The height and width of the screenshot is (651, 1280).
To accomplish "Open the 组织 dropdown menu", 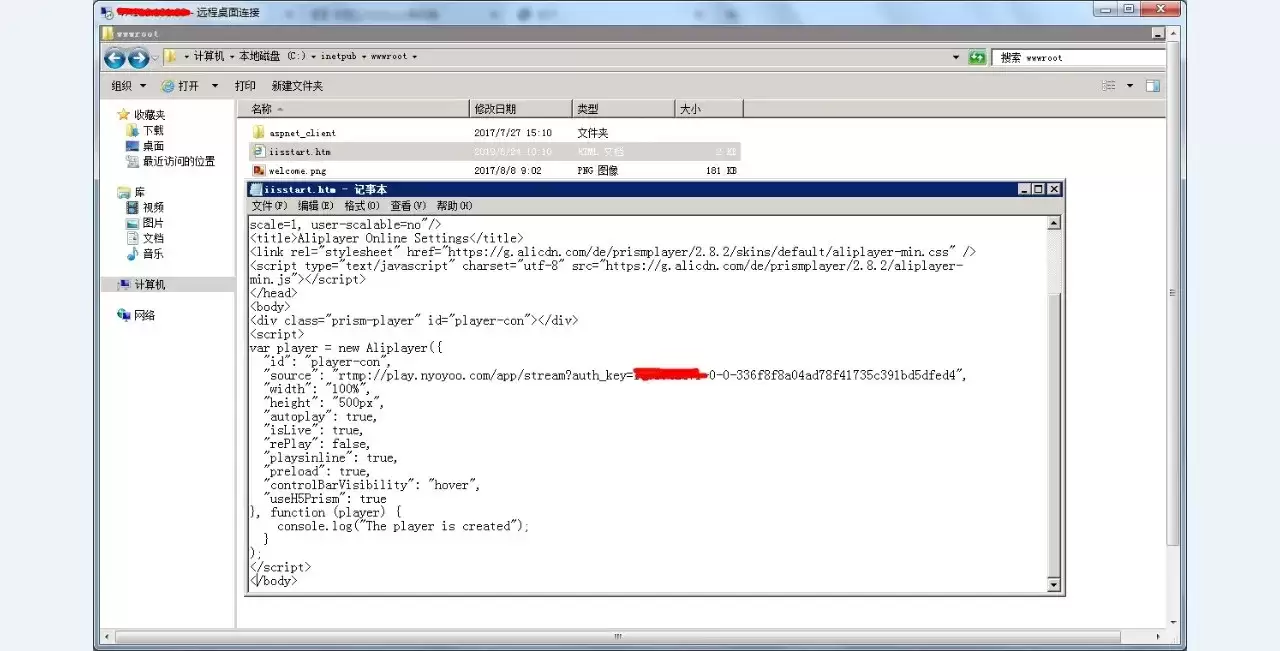I will click(x=128, y=86).
